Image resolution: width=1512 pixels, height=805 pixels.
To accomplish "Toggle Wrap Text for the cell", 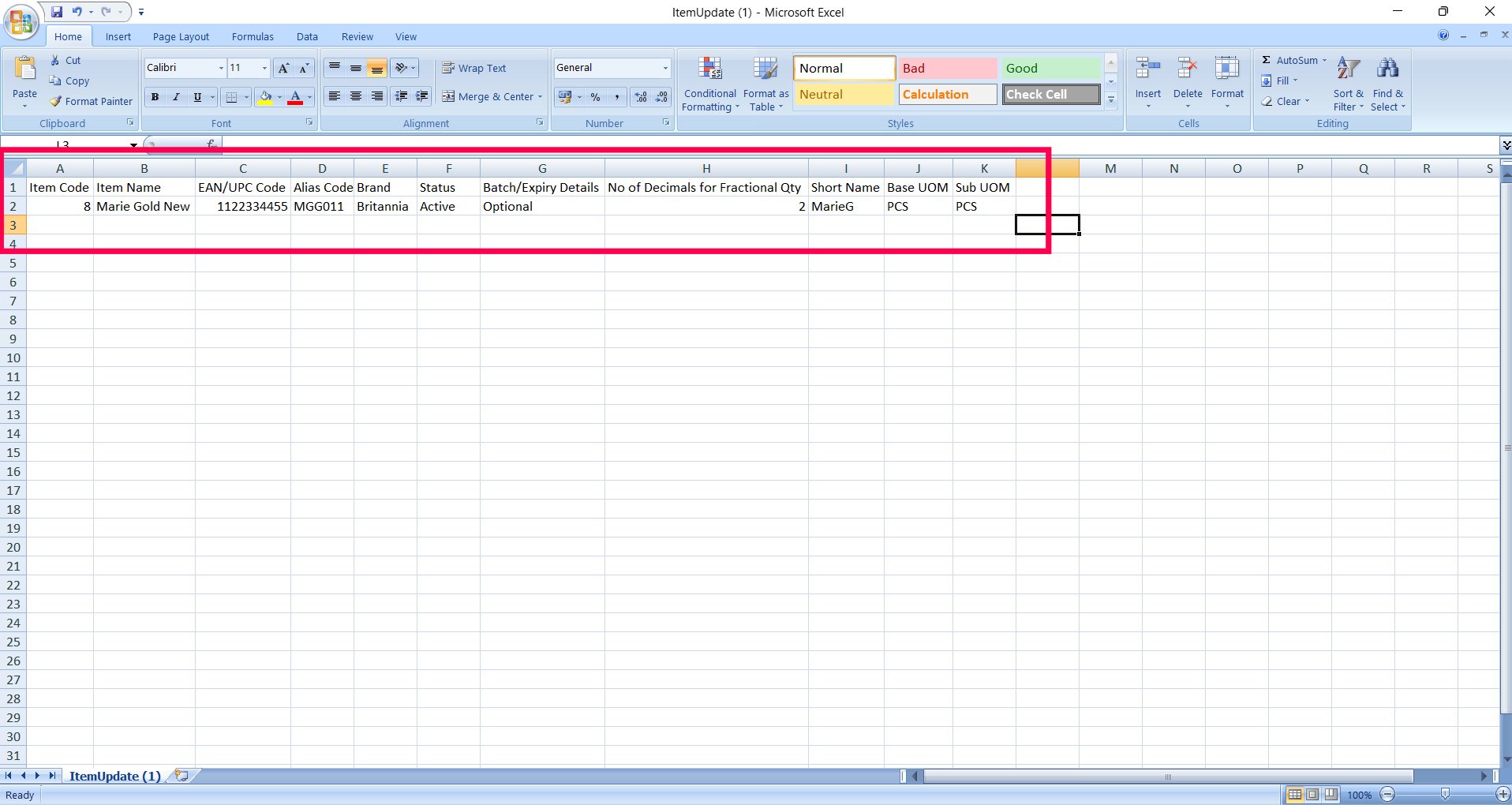I will (473, 68).
